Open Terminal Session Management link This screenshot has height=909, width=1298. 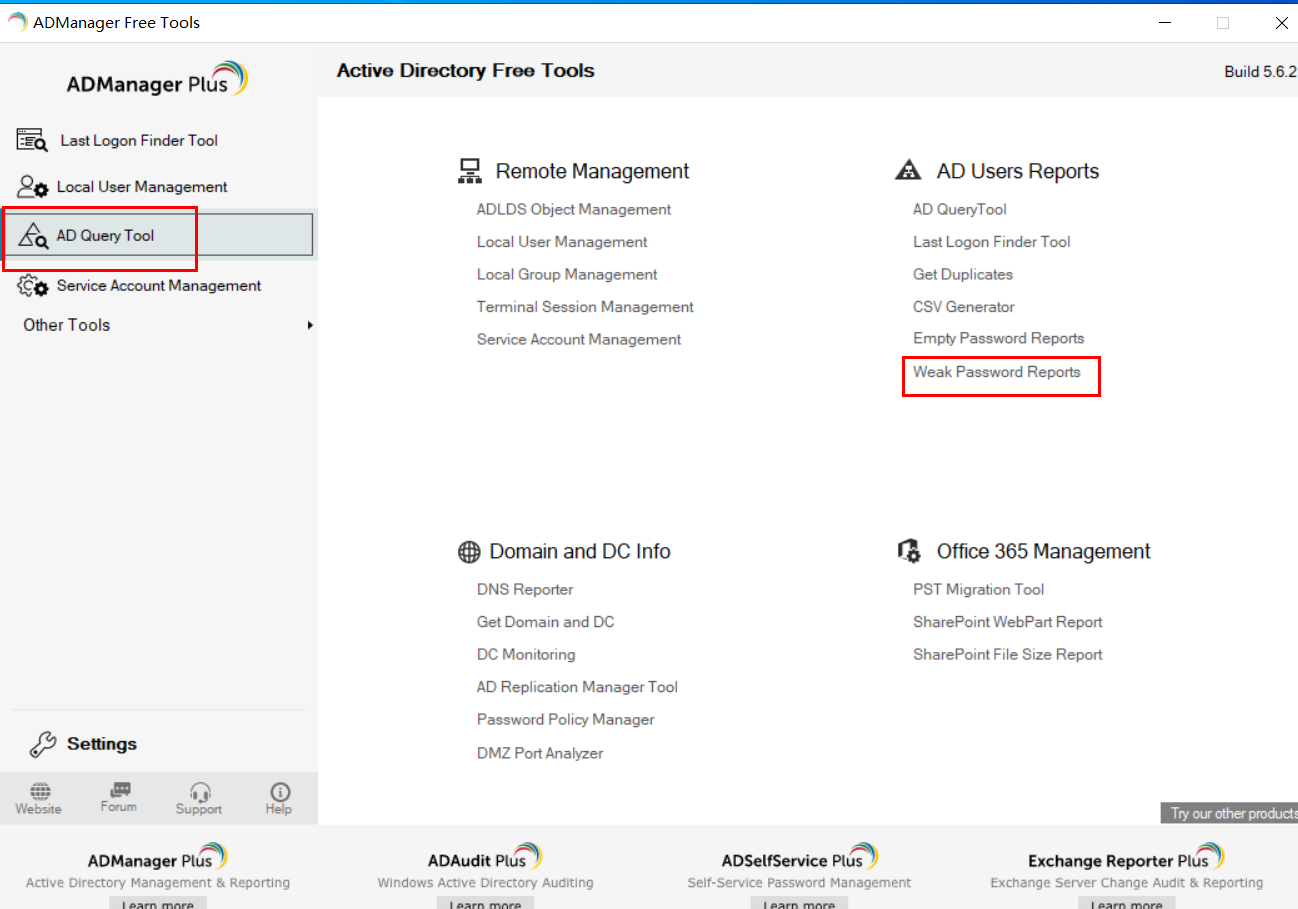[585, 307]
